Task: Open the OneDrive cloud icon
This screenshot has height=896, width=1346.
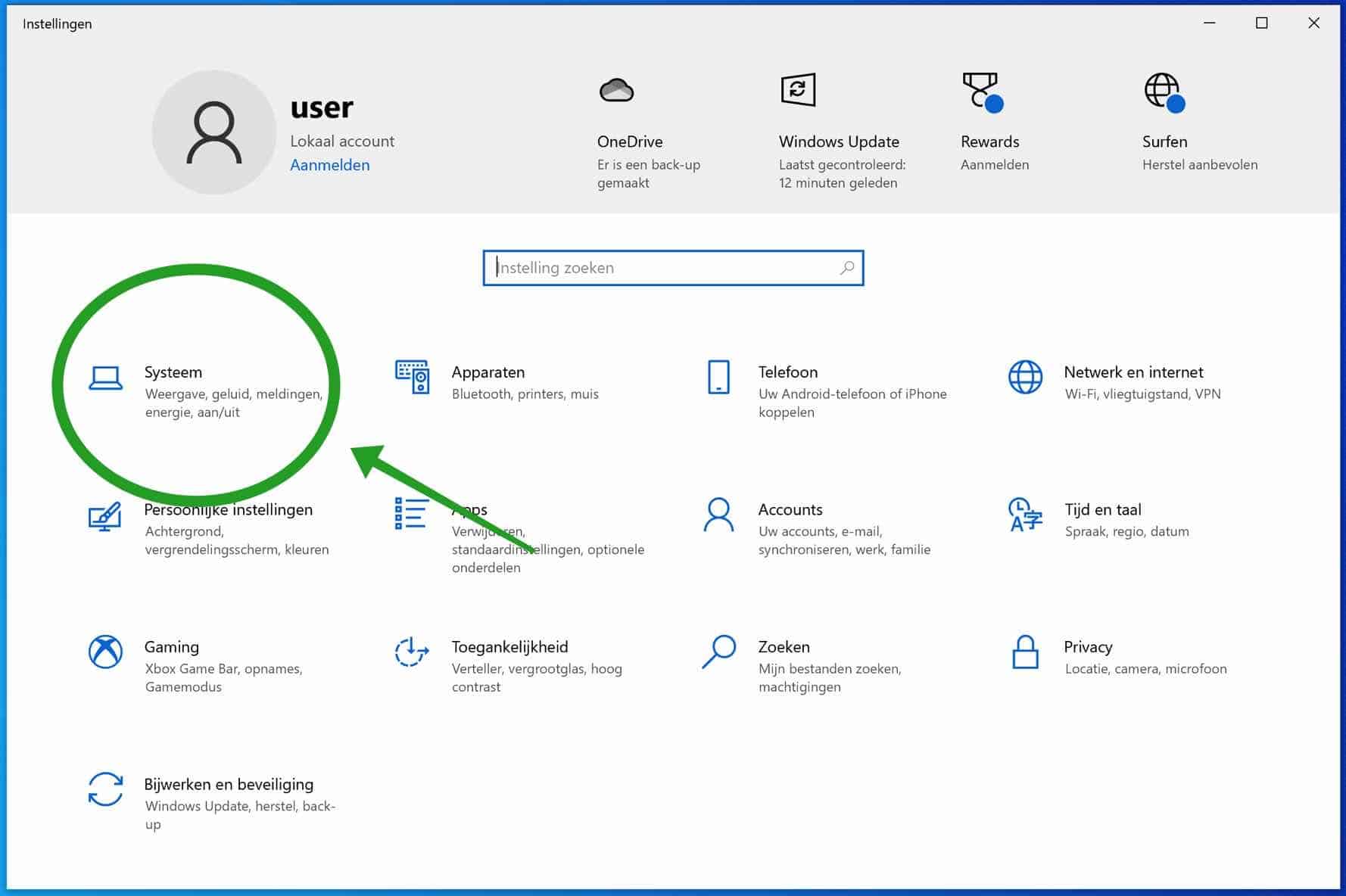Action: click(616, 90)
